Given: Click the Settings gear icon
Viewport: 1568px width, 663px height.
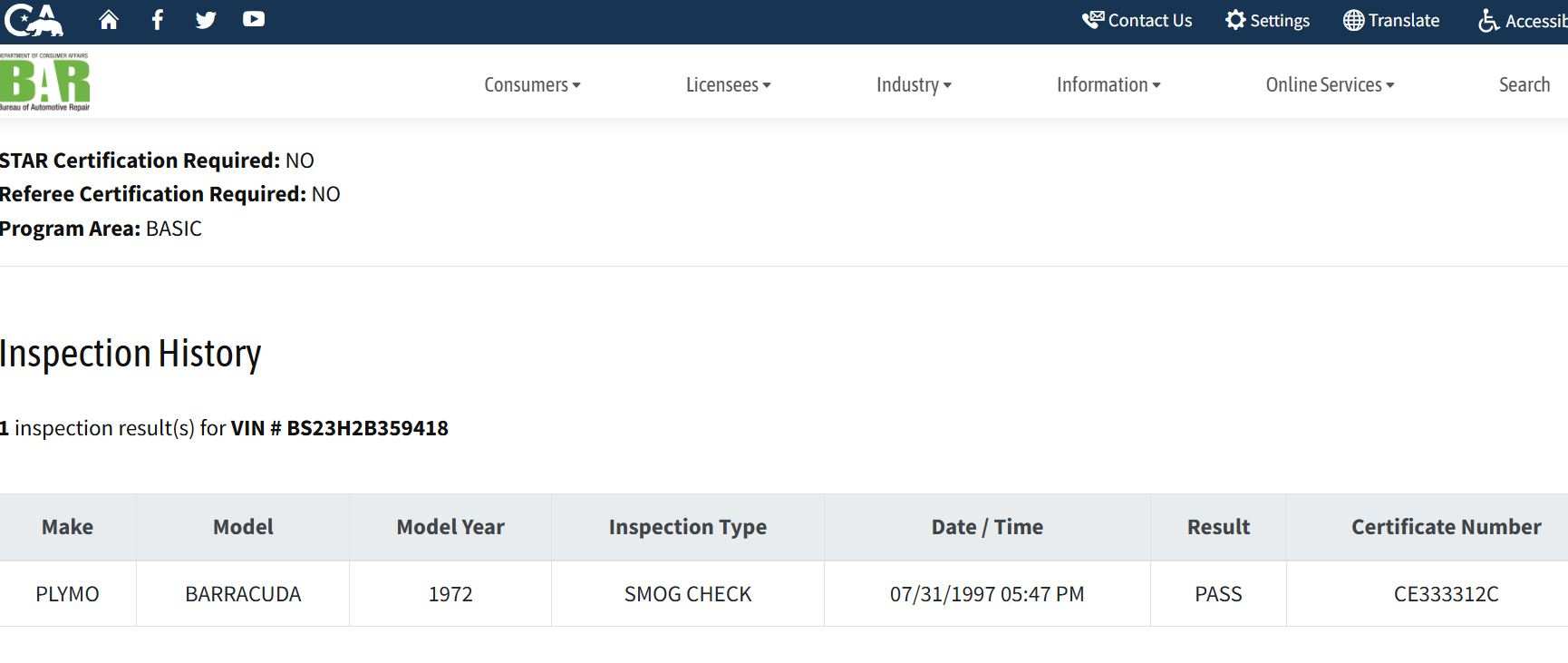Looking at the screenshot, I should tap(1235, 20).
